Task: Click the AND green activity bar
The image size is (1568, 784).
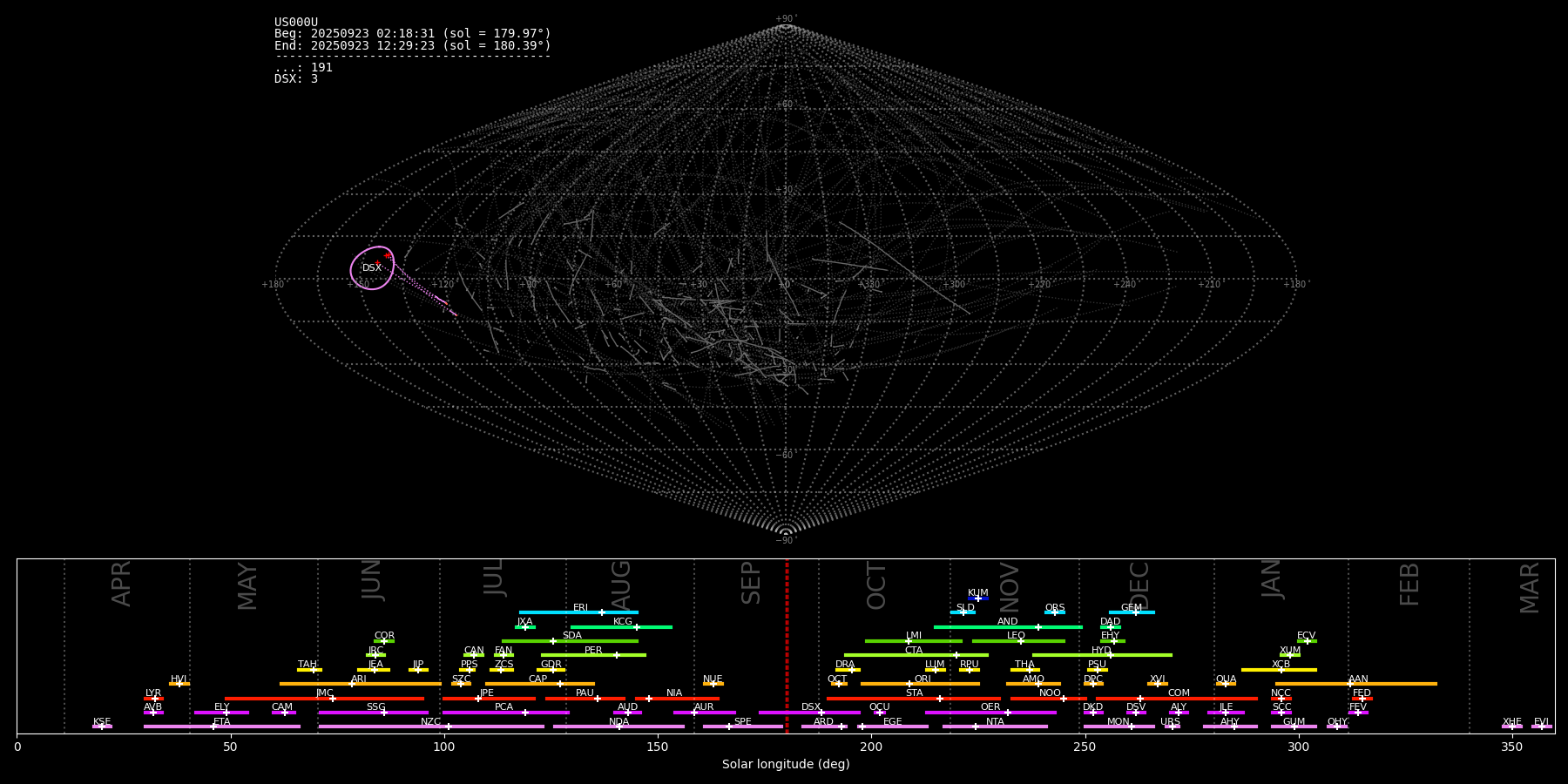Action: tap(1008, 627)
